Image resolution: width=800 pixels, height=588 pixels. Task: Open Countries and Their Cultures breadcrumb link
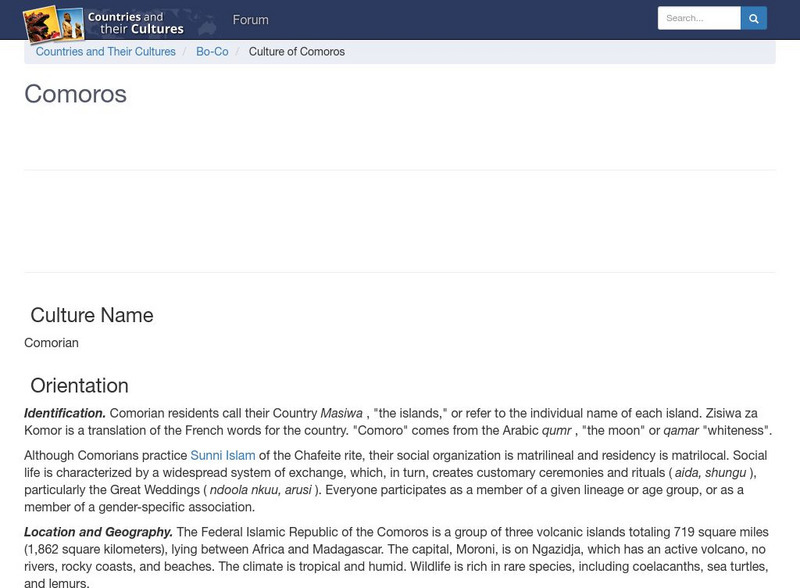click(x=106, y=52)
